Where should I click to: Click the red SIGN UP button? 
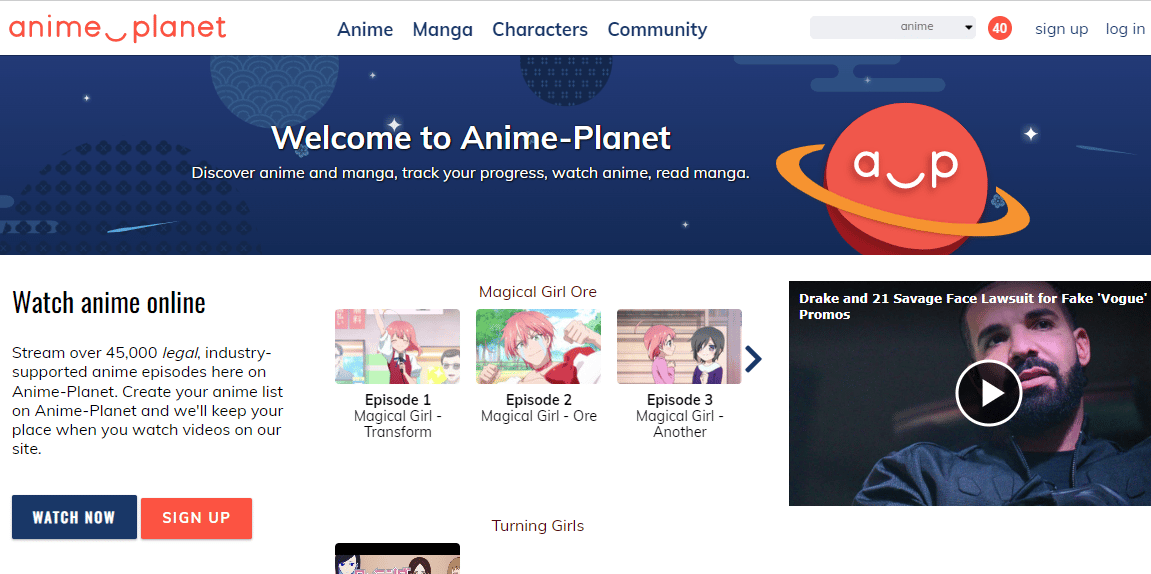click(196, 518)
